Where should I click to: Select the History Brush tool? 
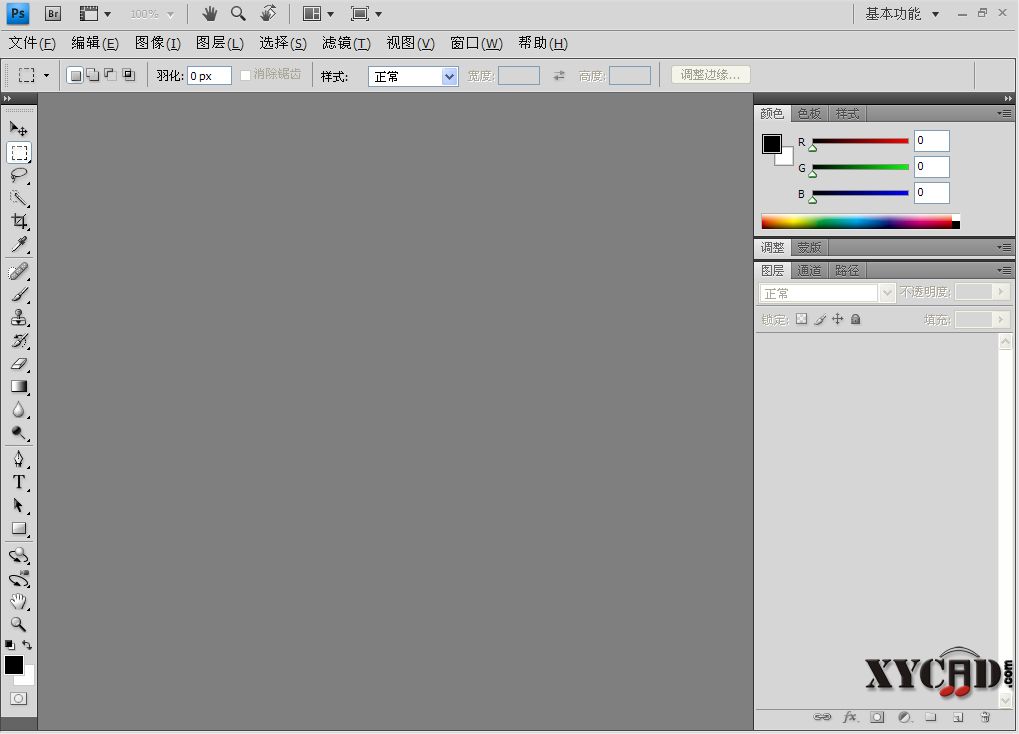[x=19, y=341]
